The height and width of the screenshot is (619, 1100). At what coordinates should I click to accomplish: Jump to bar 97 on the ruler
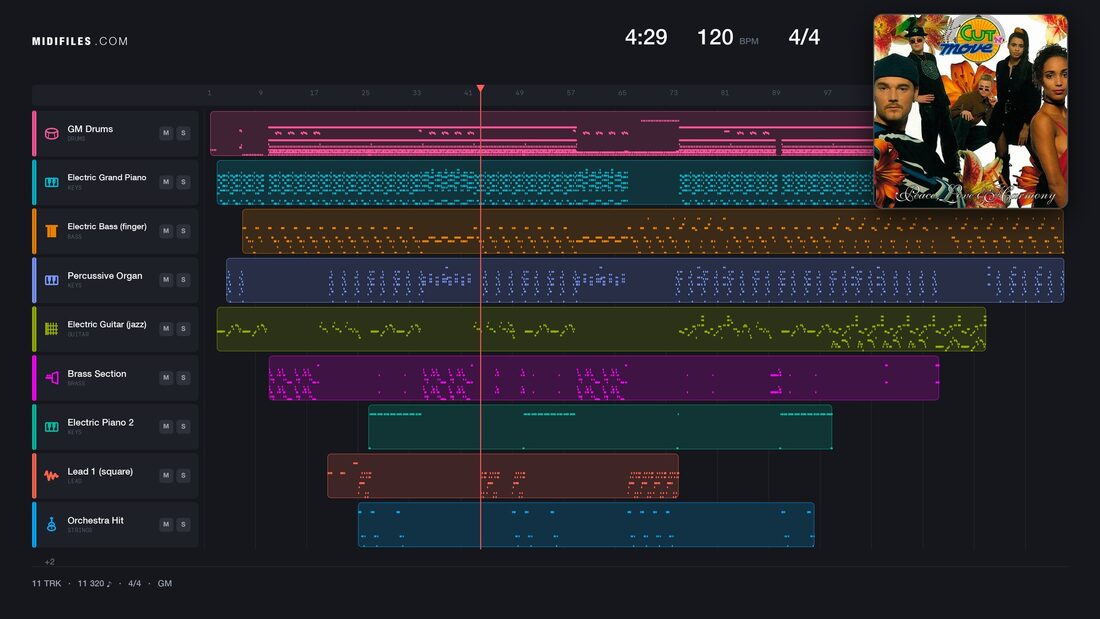[827, 93]
